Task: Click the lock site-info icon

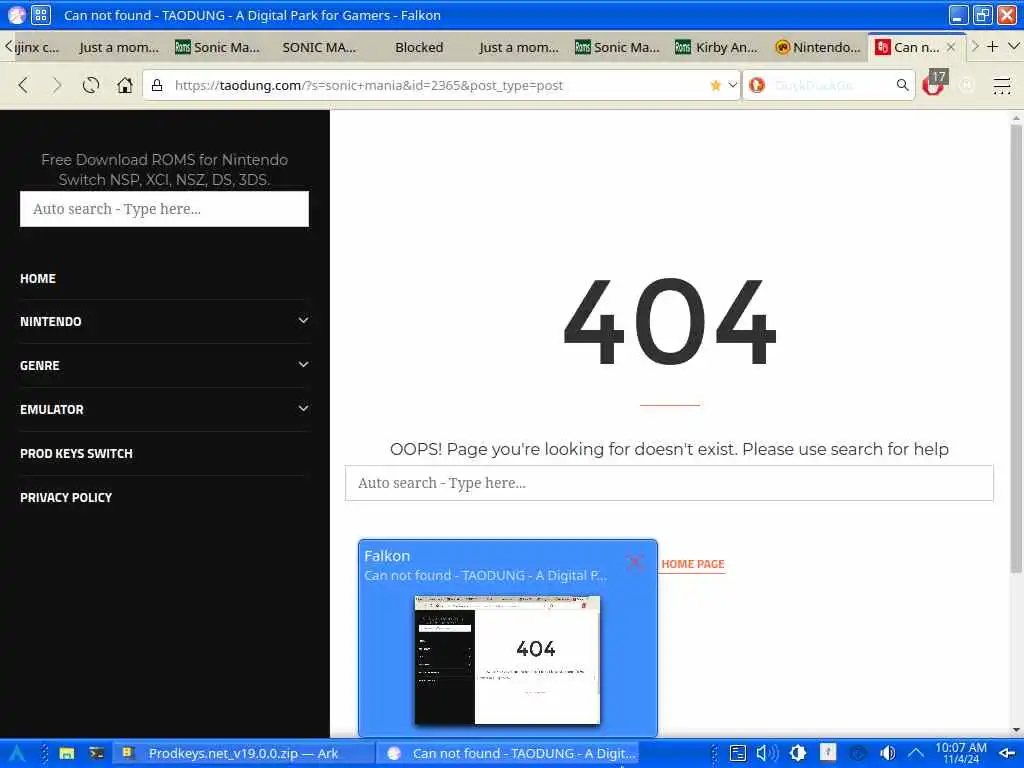Action: click(x=157, y=85)
